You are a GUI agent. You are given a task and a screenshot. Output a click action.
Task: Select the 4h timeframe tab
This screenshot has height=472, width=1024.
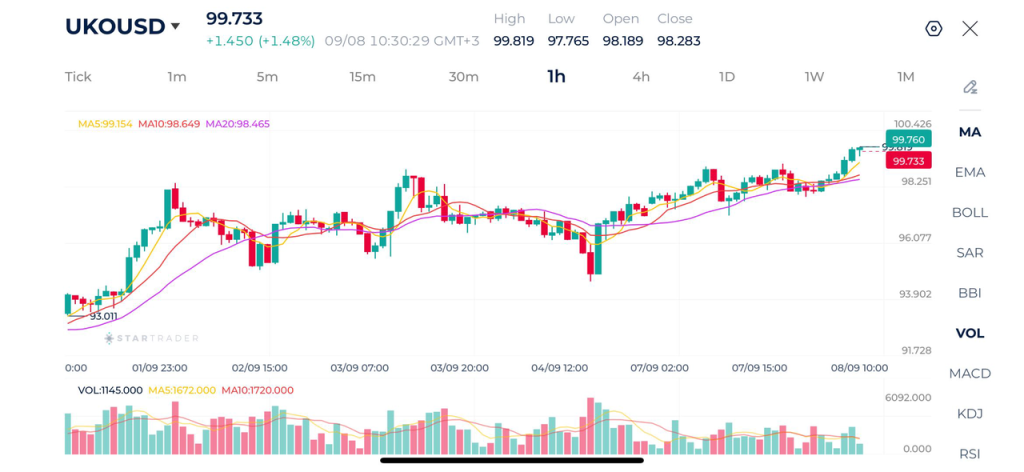click(641, 77)
